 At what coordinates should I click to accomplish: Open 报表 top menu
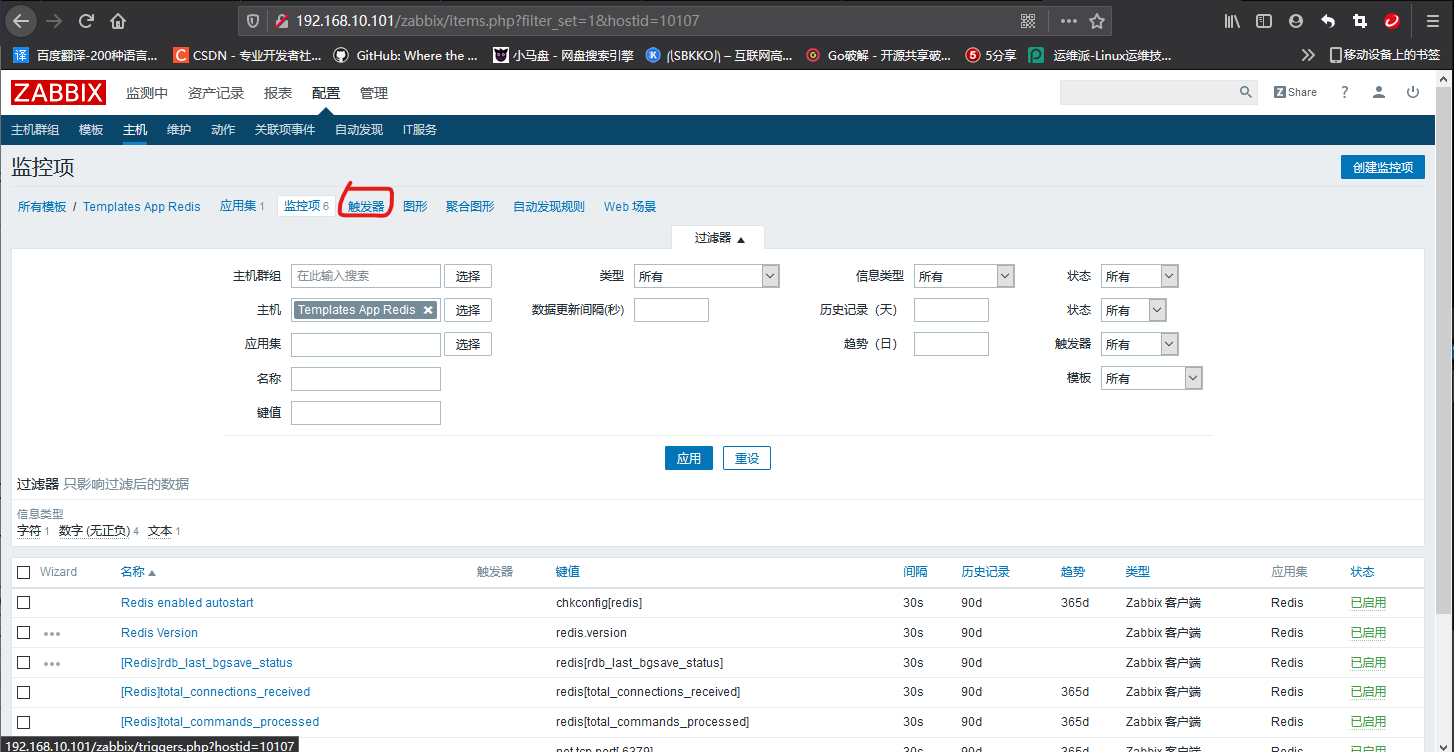(278, 93)
